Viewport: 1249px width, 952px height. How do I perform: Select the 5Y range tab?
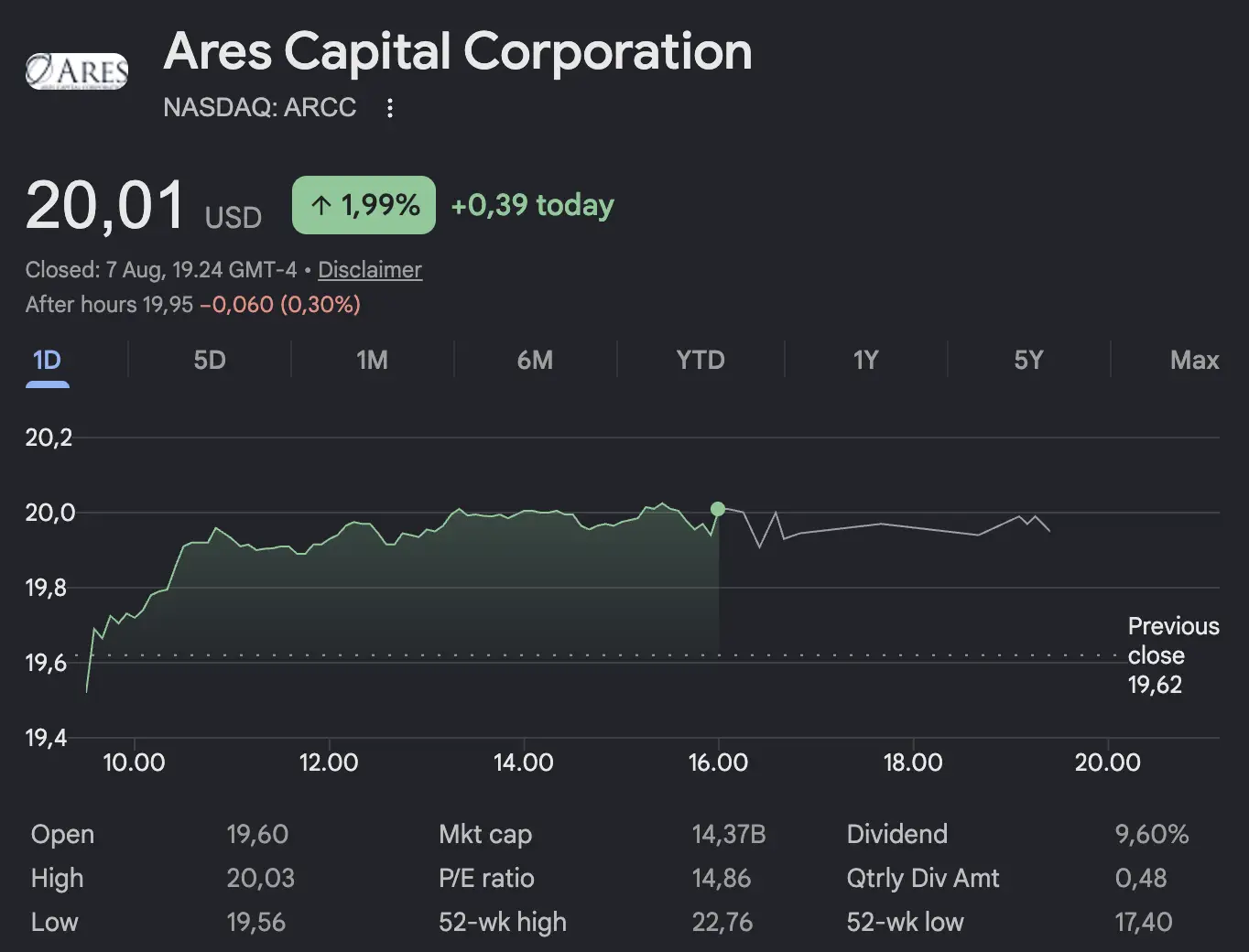[x=1028, y=361]
